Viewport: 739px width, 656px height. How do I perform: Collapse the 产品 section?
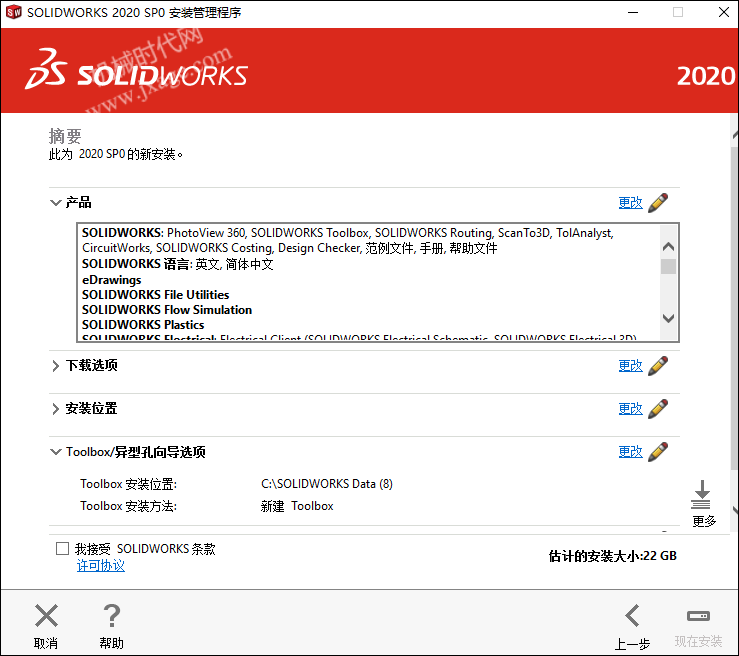56,203
